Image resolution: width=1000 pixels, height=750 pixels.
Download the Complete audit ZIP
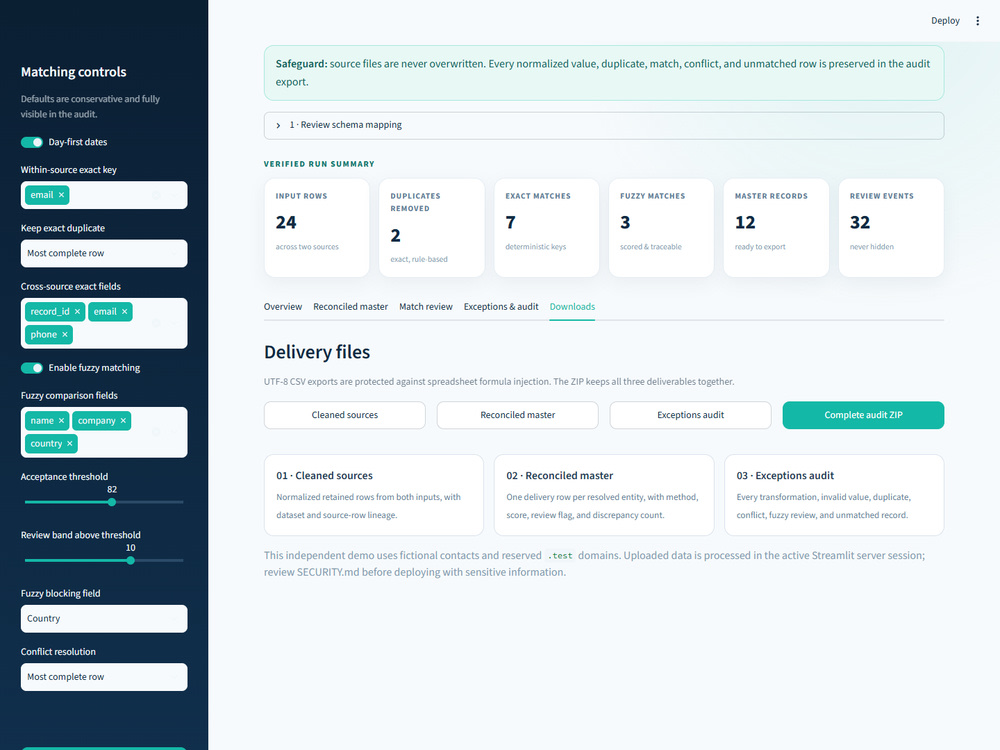pos(863,415)
